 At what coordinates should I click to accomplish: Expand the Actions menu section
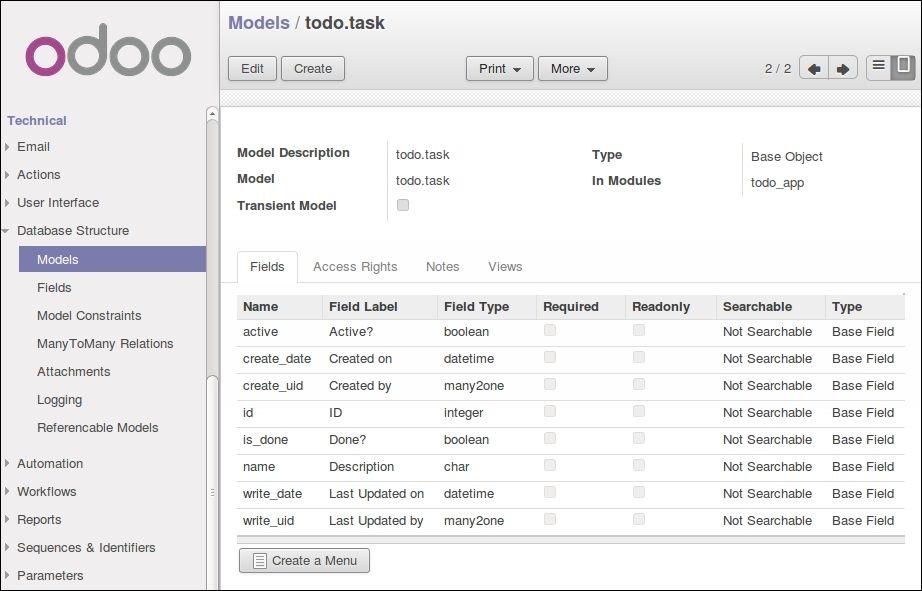coord(38,175)
